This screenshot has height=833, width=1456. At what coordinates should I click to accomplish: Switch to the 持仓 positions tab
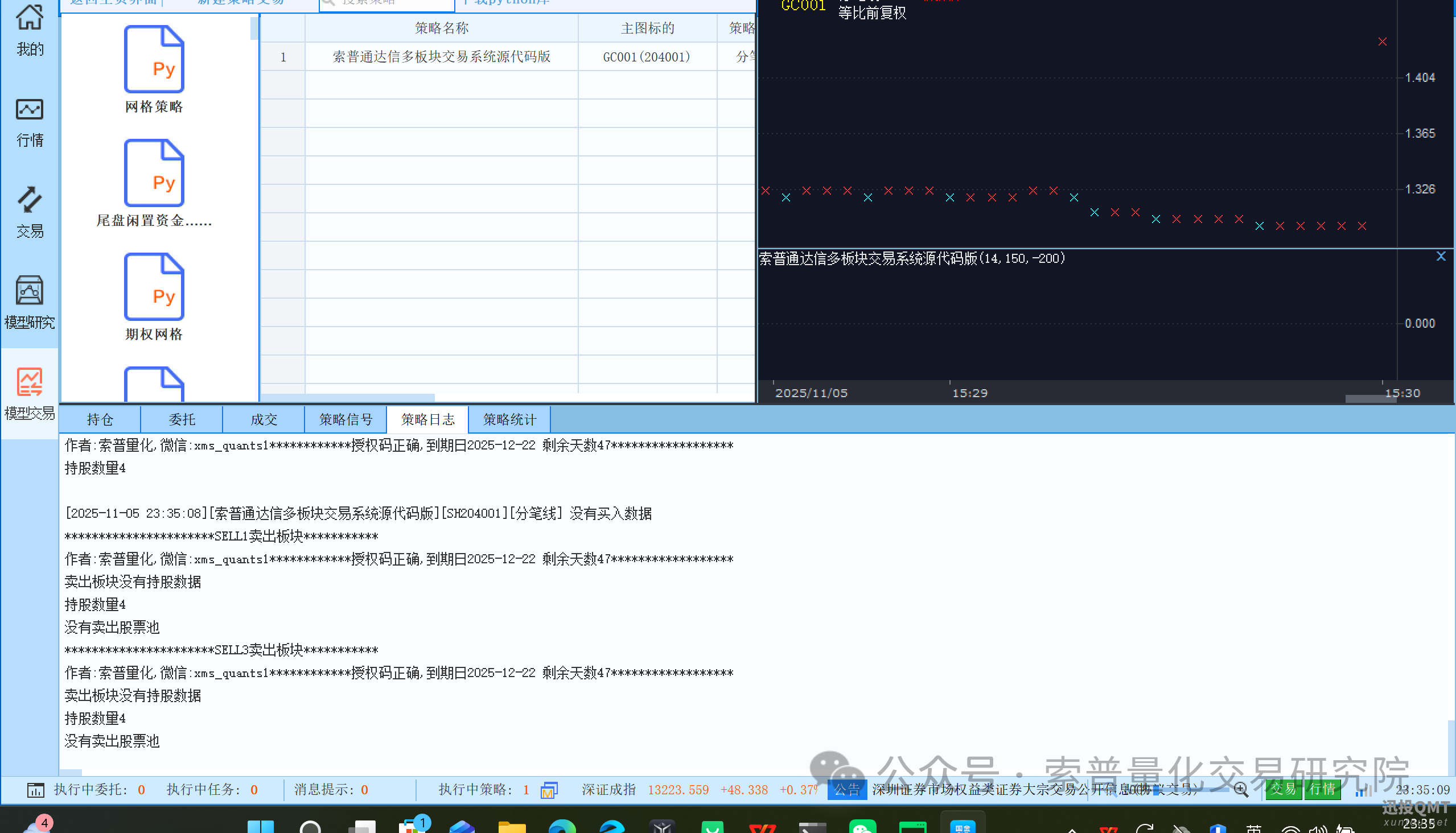[x=100, y=419]
